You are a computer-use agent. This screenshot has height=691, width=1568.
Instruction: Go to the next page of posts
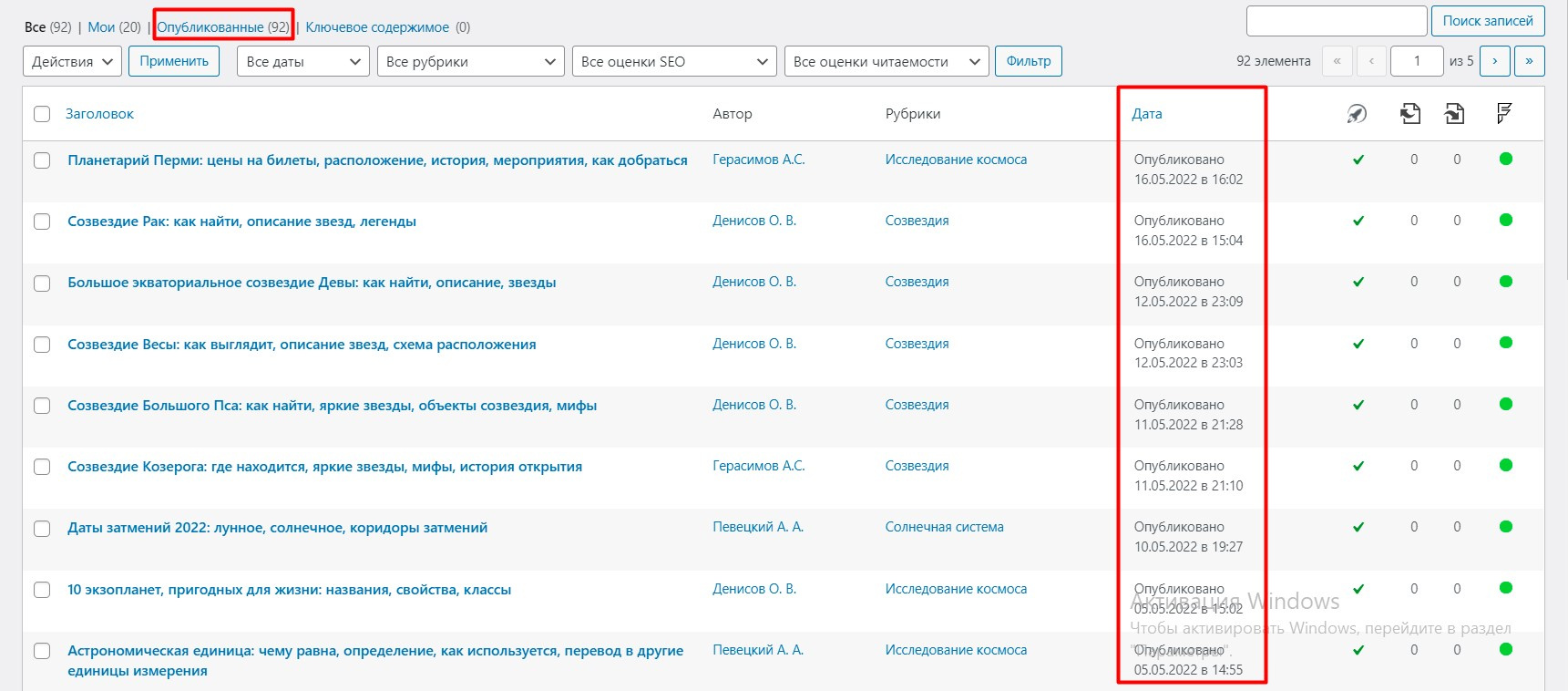(x=1494, y=61)
